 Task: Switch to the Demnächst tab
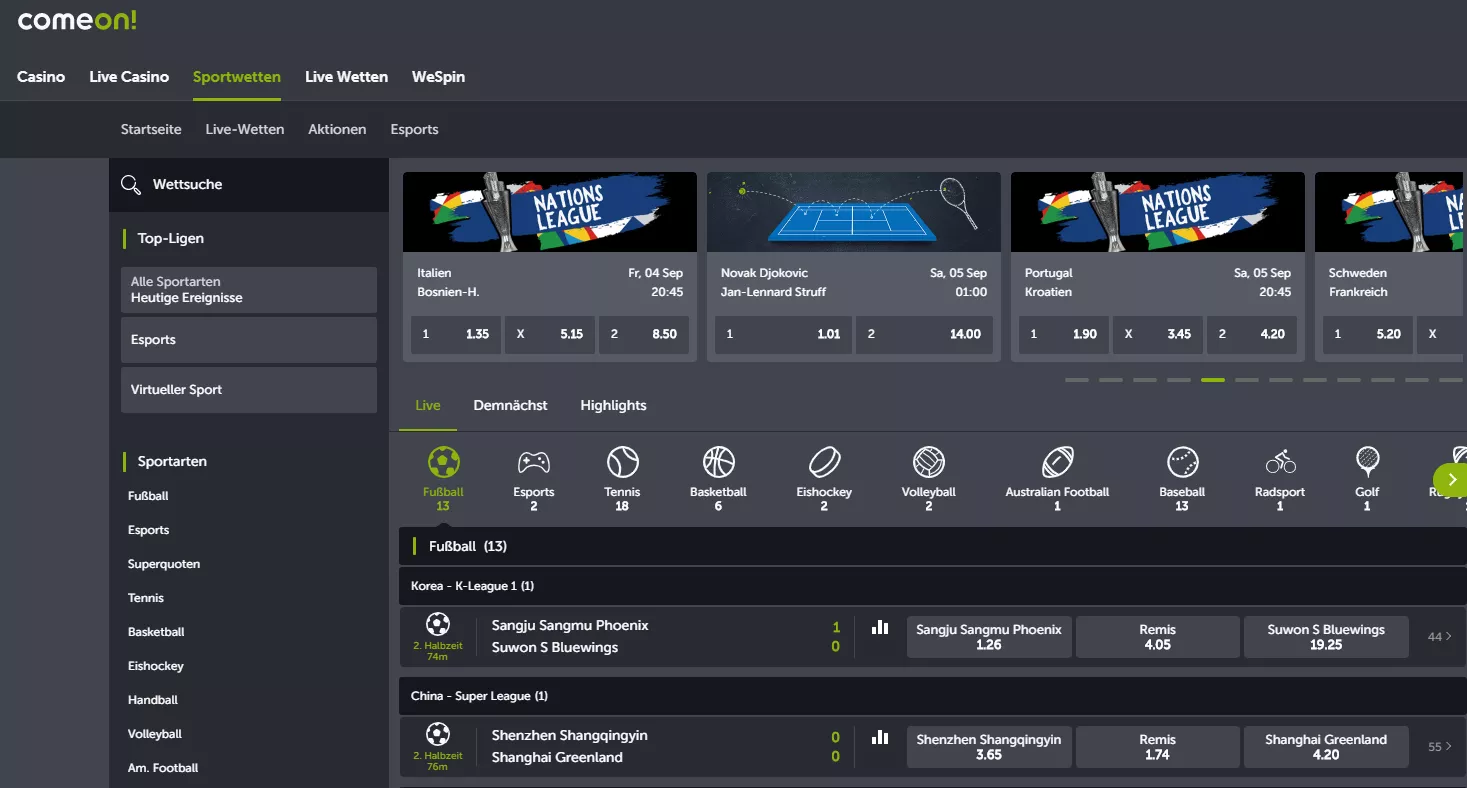pyautogui.click(x=511, y=405)
